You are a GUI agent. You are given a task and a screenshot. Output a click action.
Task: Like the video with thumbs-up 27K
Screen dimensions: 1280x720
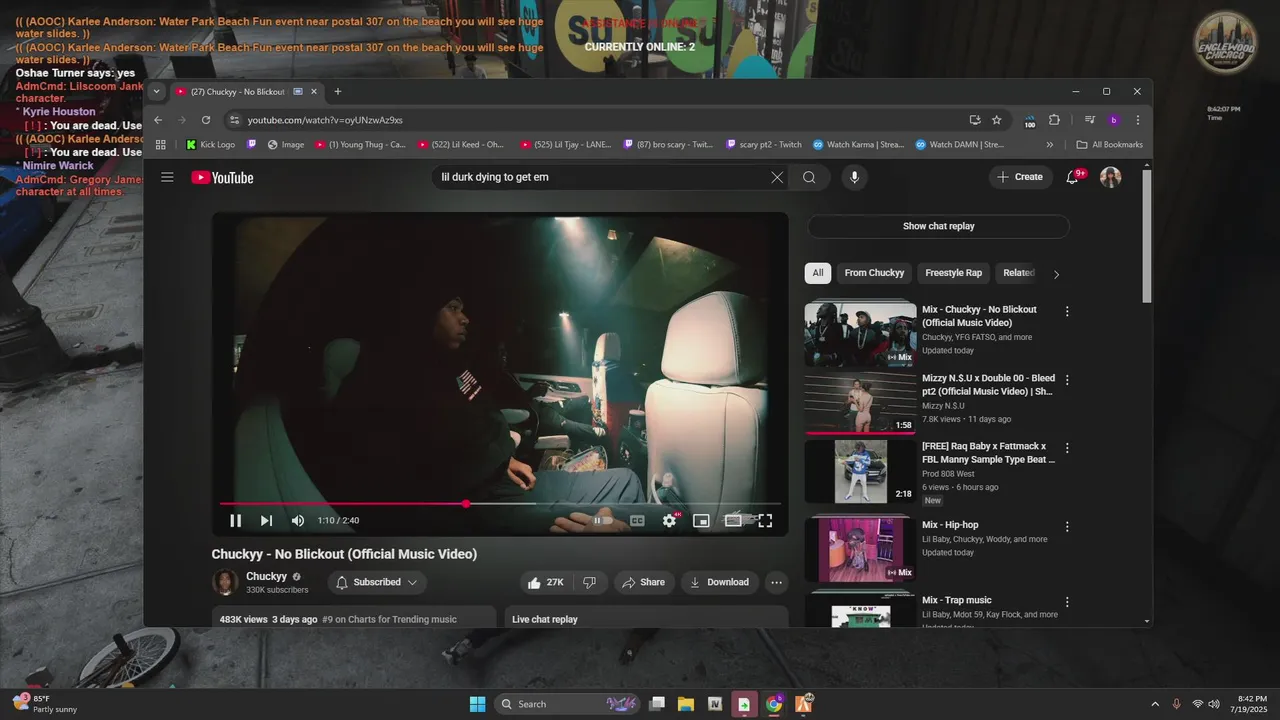(545, 582)
